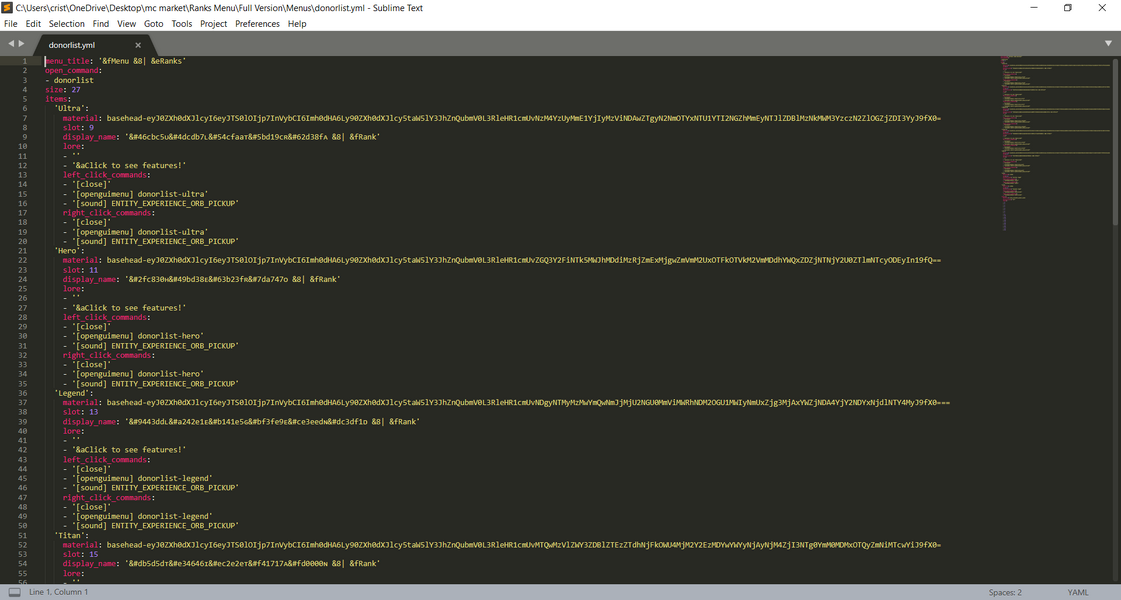Click line number 1 in gutter
This screenshot has height=600, width=1121.
coord(24,62)
